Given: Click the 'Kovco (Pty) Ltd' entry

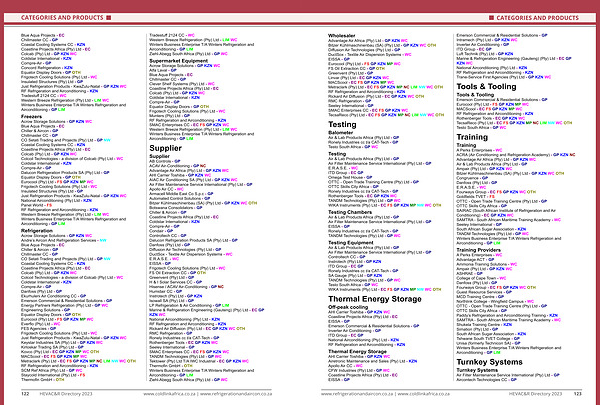Looking at the screenshot, I should [x=60, y=352].
